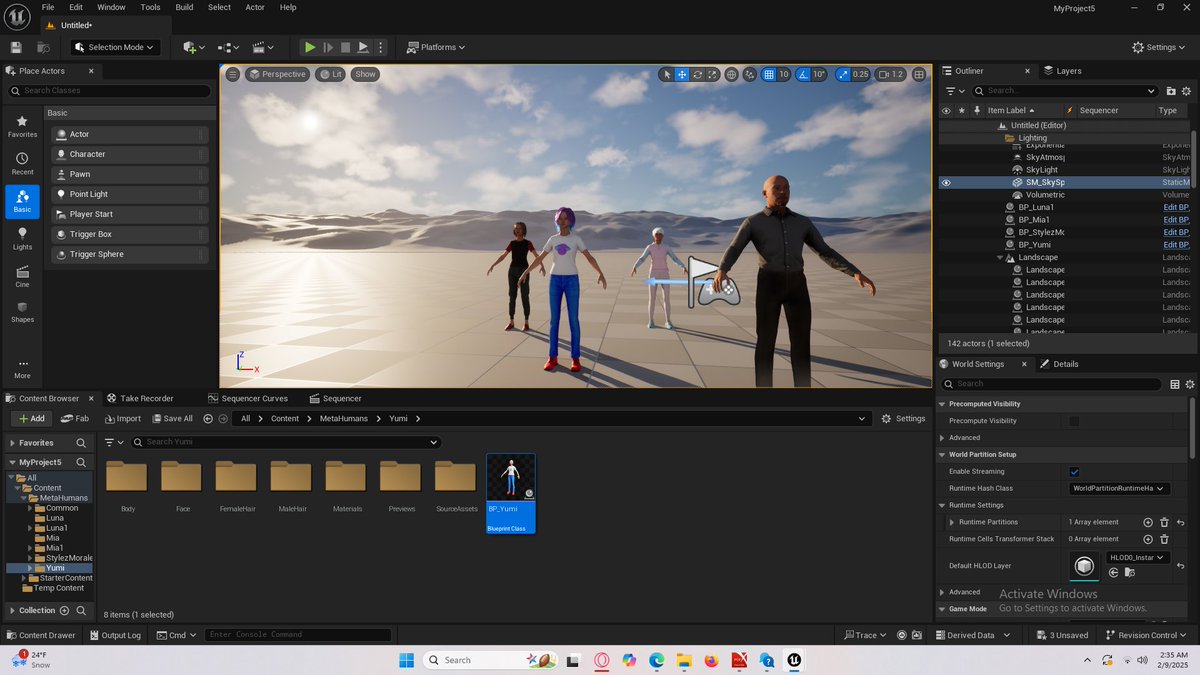Screen dimensions: 1200x675
Task: Remove all Runtime Cells Transformer Stack elements
Action: coord(1164,539)
